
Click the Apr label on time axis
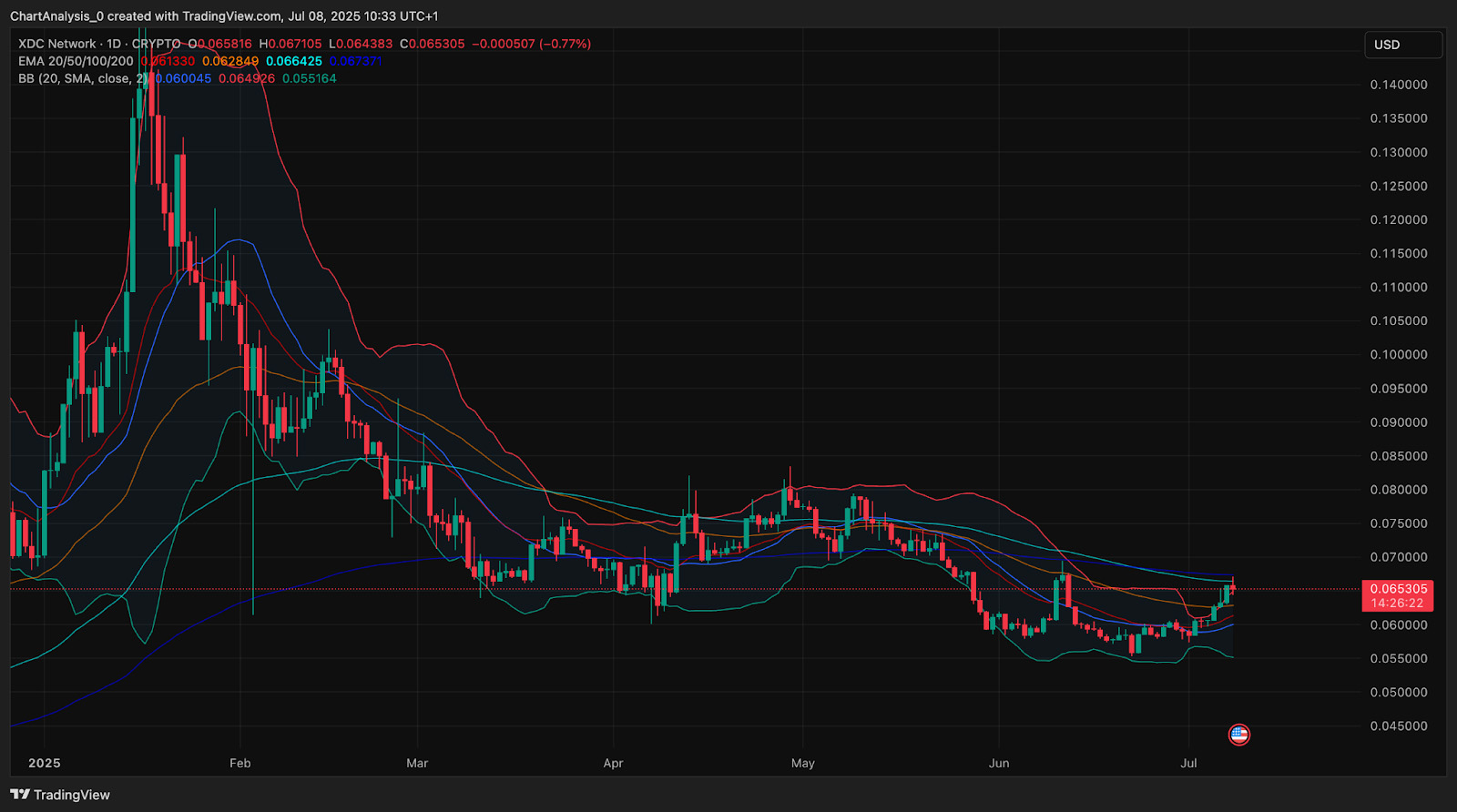click(x=613, y=763)
